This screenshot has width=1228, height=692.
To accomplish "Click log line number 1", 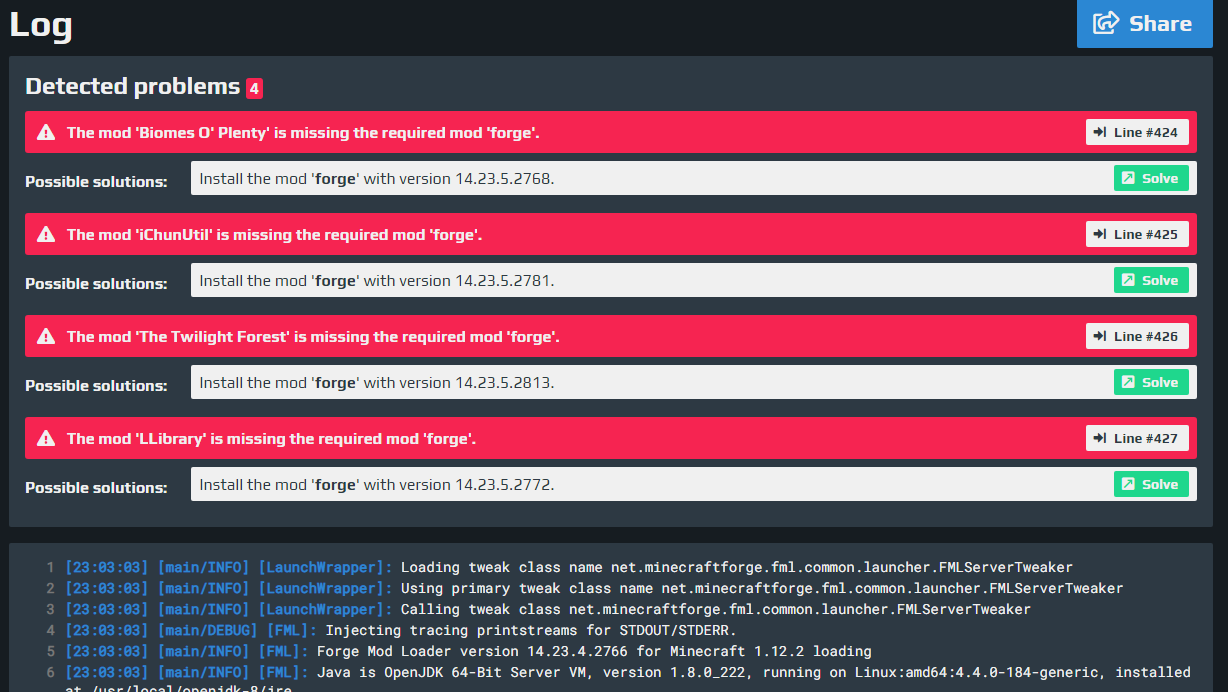I will [x=51, y=567].
